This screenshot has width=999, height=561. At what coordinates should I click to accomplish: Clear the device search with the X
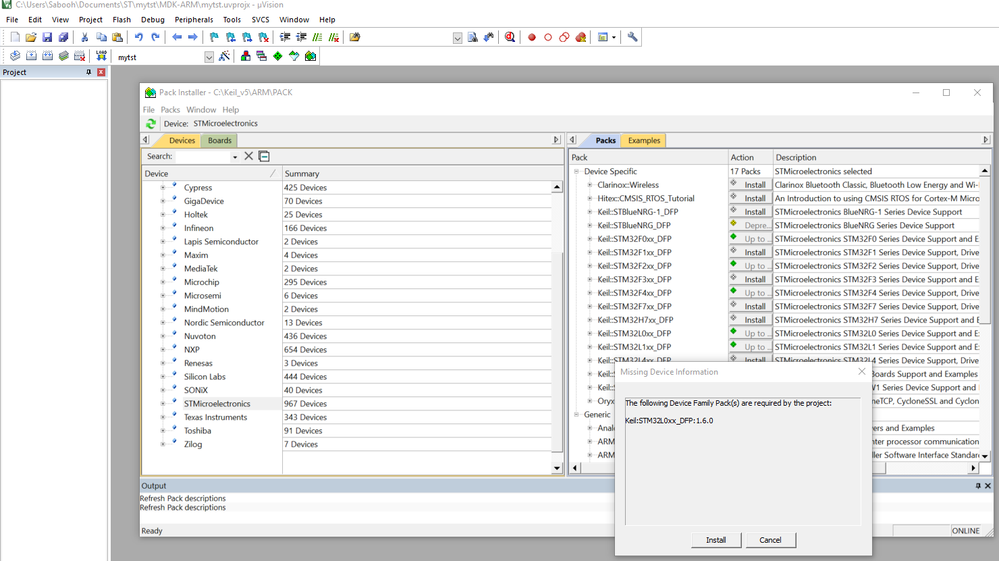tap(248, 156)
